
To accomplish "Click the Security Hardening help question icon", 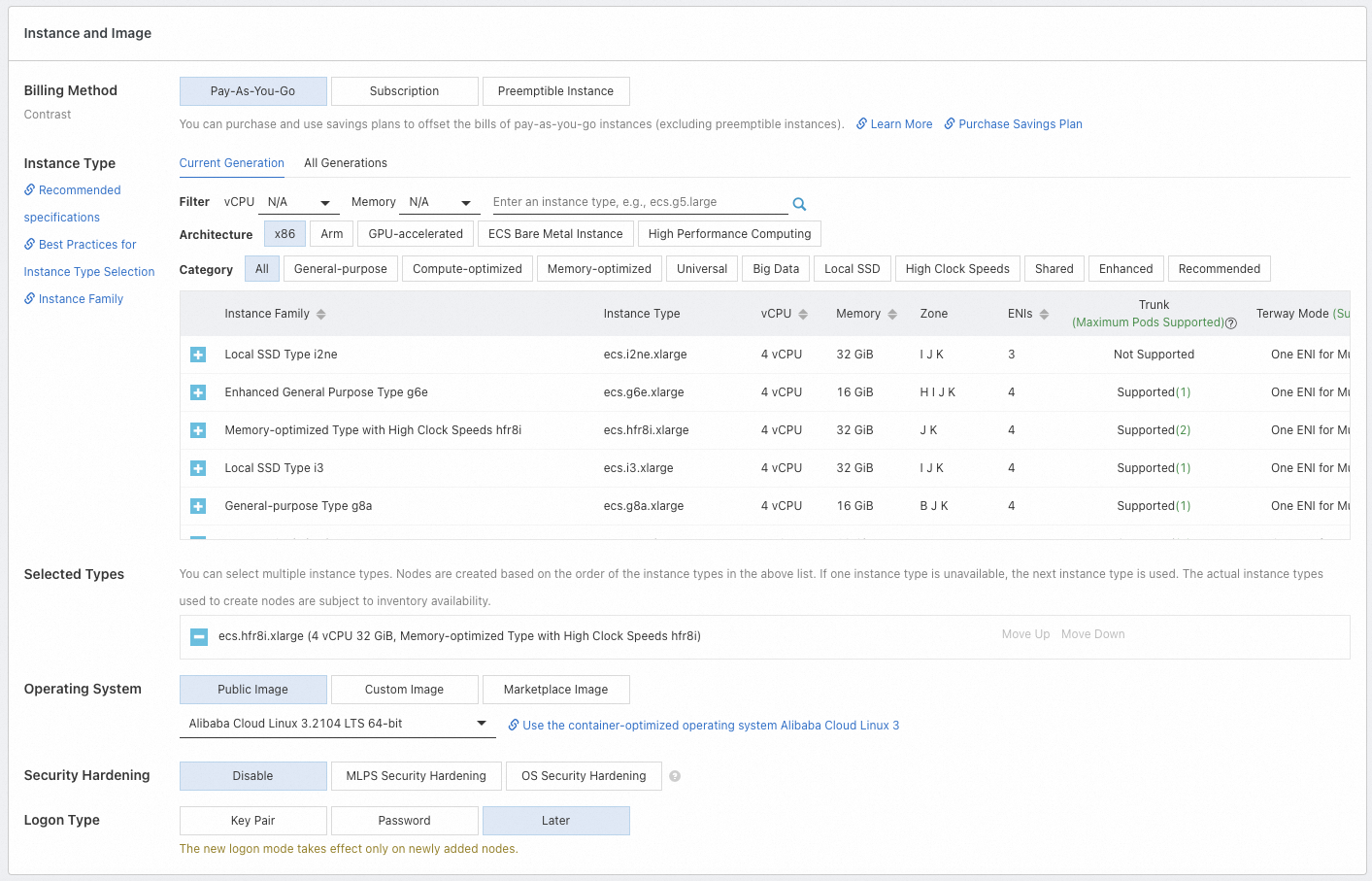I will pyautogui.click(x=675, y=776).
